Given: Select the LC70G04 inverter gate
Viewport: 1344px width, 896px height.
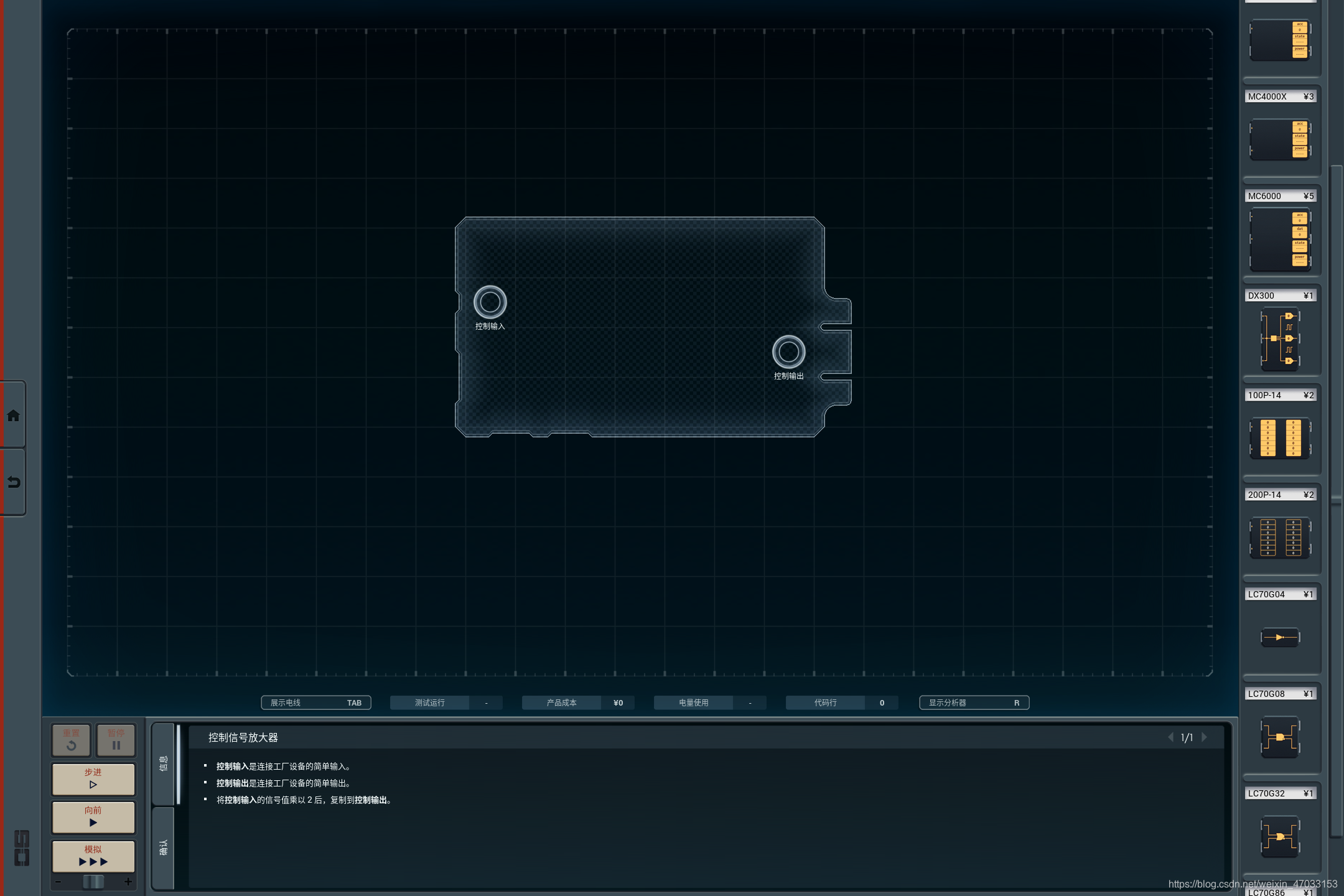Looking at the screenshot, I should (x=1280, y=637).
